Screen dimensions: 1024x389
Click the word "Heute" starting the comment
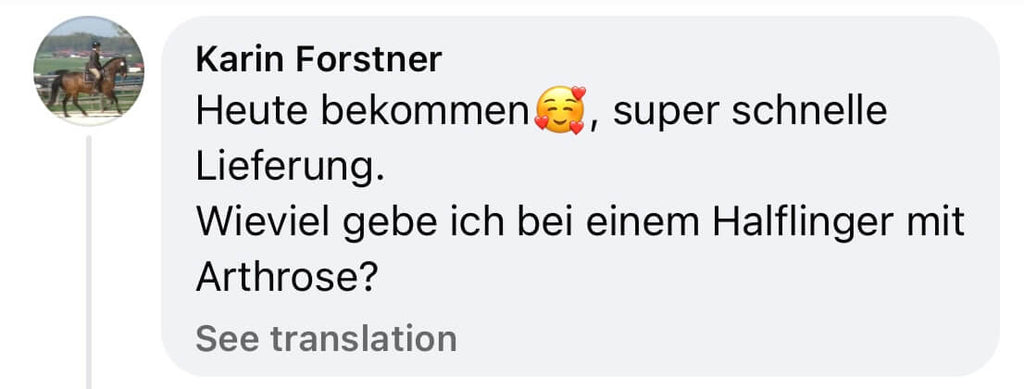(252, 112)
